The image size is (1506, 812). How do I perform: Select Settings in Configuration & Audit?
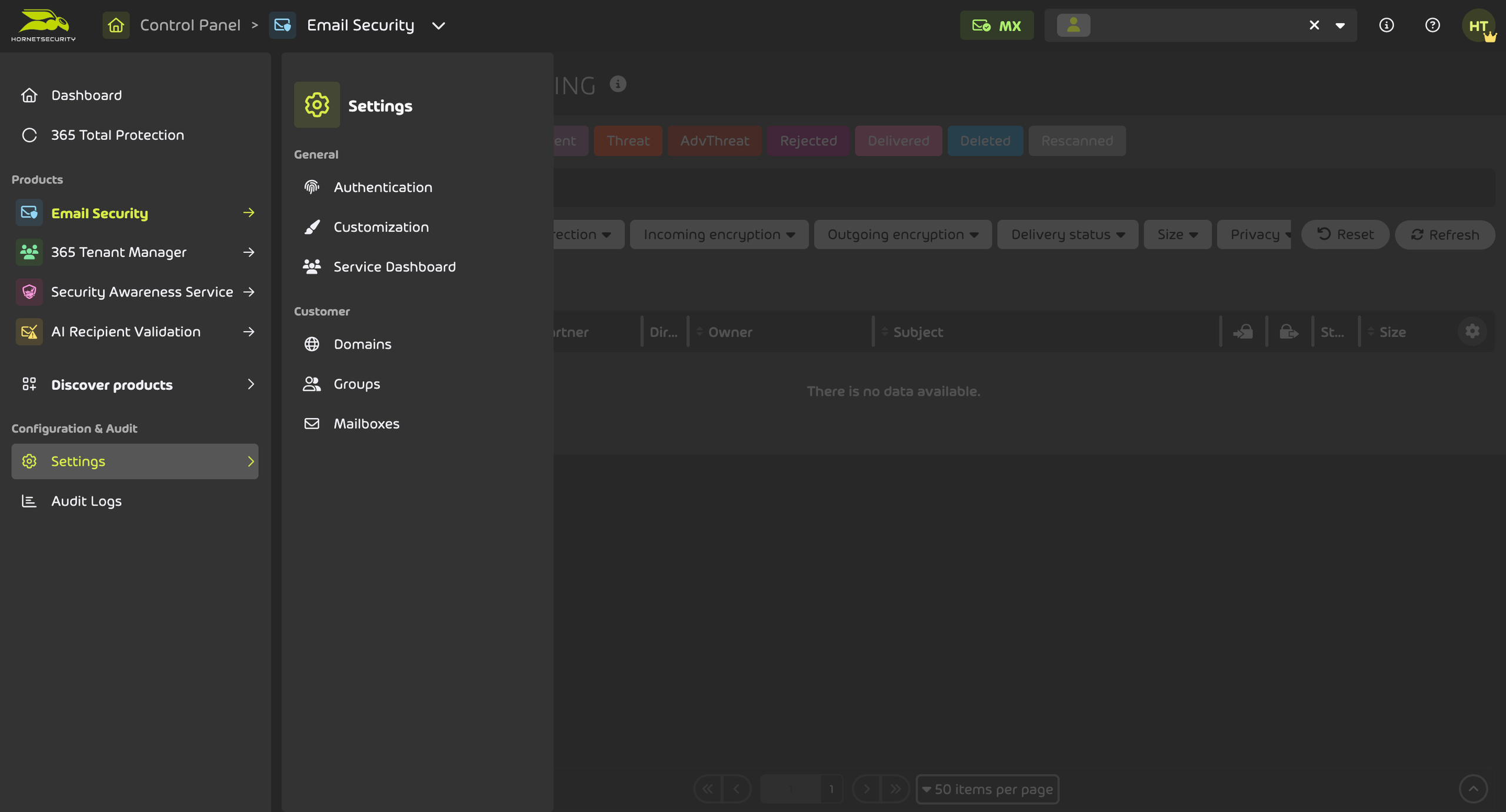(x=135, y=462)
